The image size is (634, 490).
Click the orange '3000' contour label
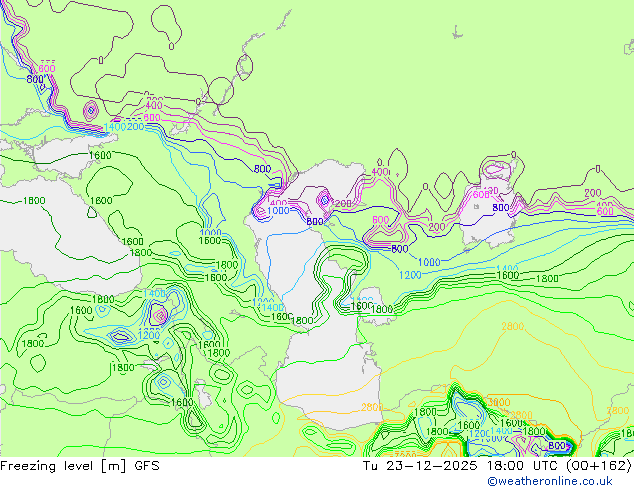coord(499,402)
